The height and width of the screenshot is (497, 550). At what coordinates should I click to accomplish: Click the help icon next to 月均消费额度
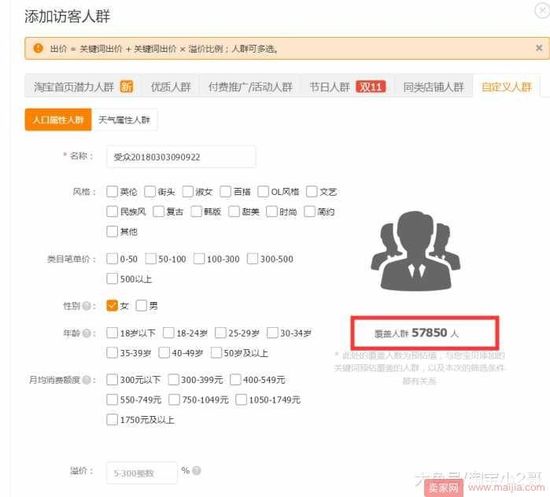coord(87,380)
